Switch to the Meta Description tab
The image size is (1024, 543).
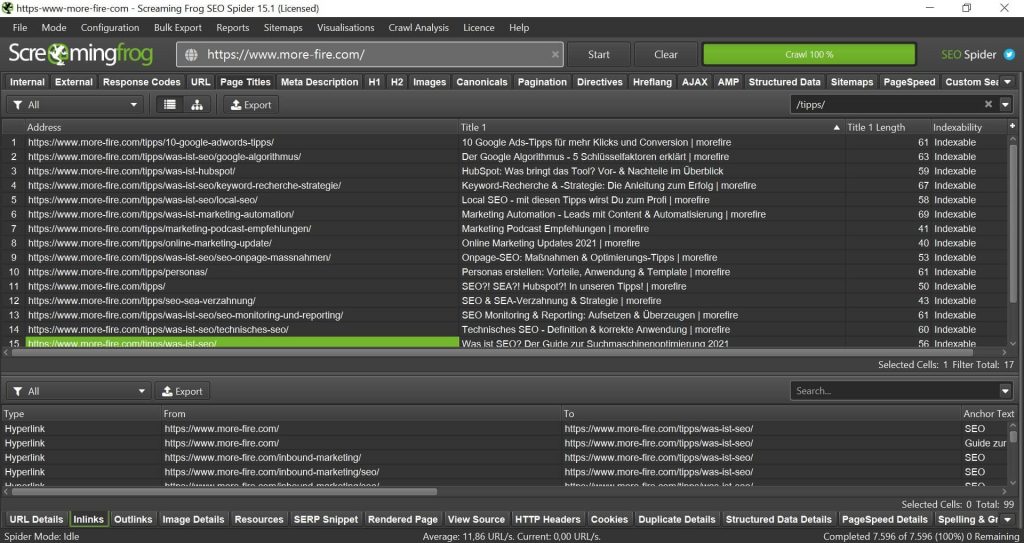[319, 82]
